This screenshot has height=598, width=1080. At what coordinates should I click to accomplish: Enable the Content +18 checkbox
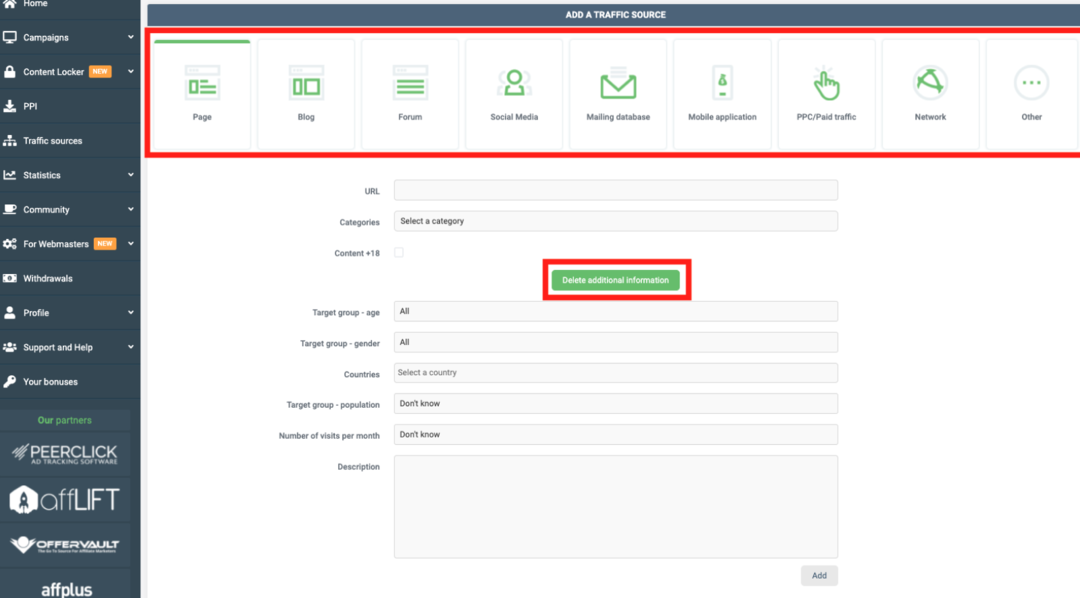tap(399, 253)
